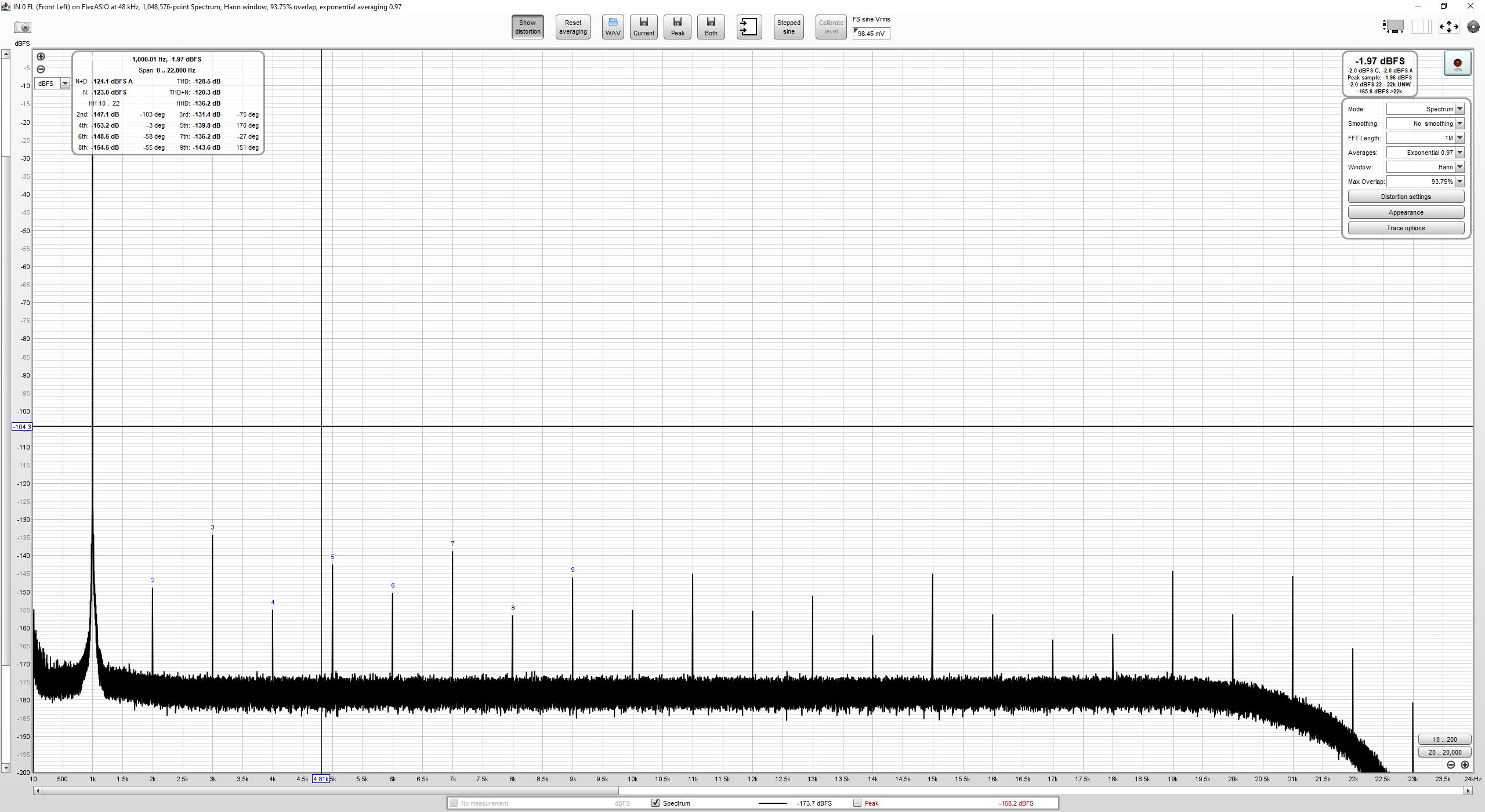
Task: Click Reset averaging button
Action: (x=573, y=27)
